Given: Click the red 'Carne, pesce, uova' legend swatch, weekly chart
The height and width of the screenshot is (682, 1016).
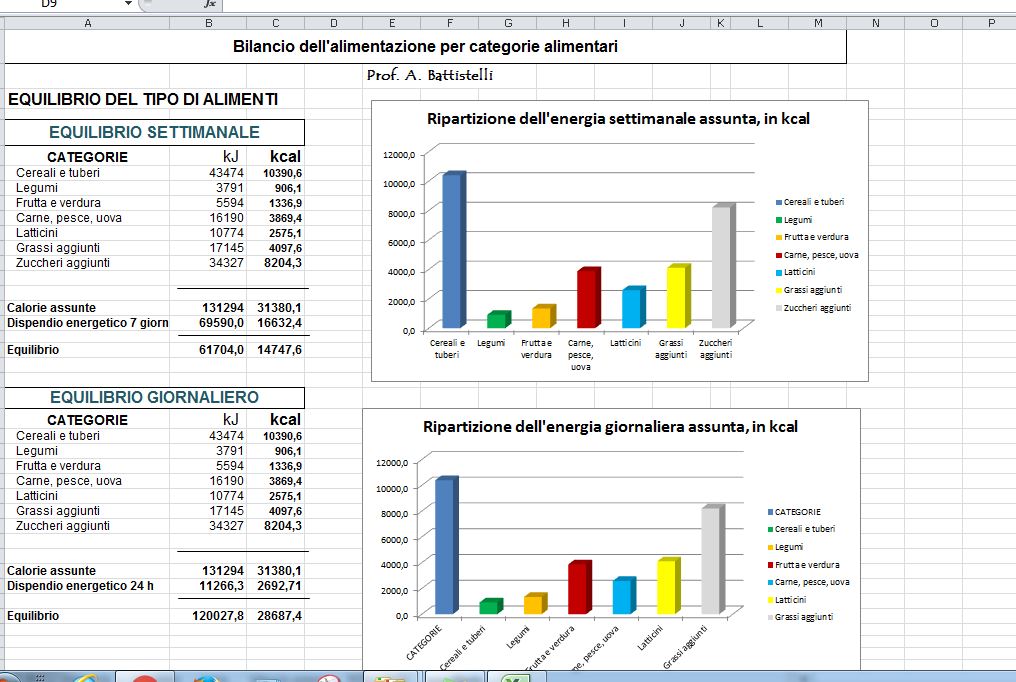Looking at the screenshot, I should [779, 255].
